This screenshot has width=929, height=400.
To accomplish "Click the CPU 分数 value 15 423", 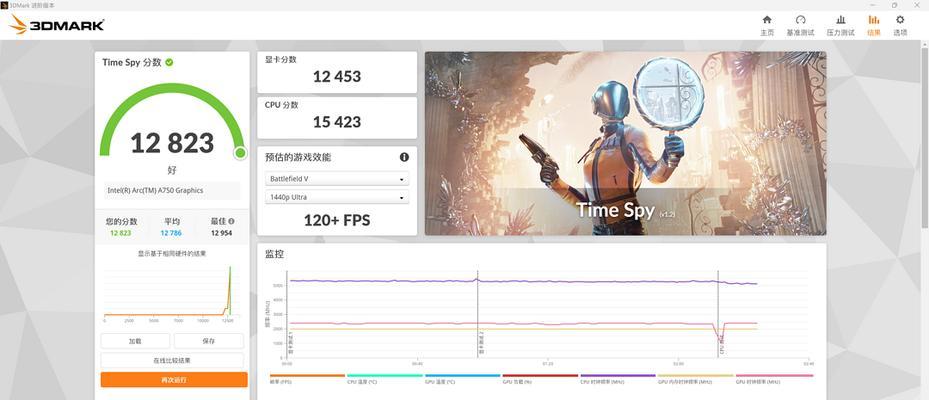I will coord(337,122).
